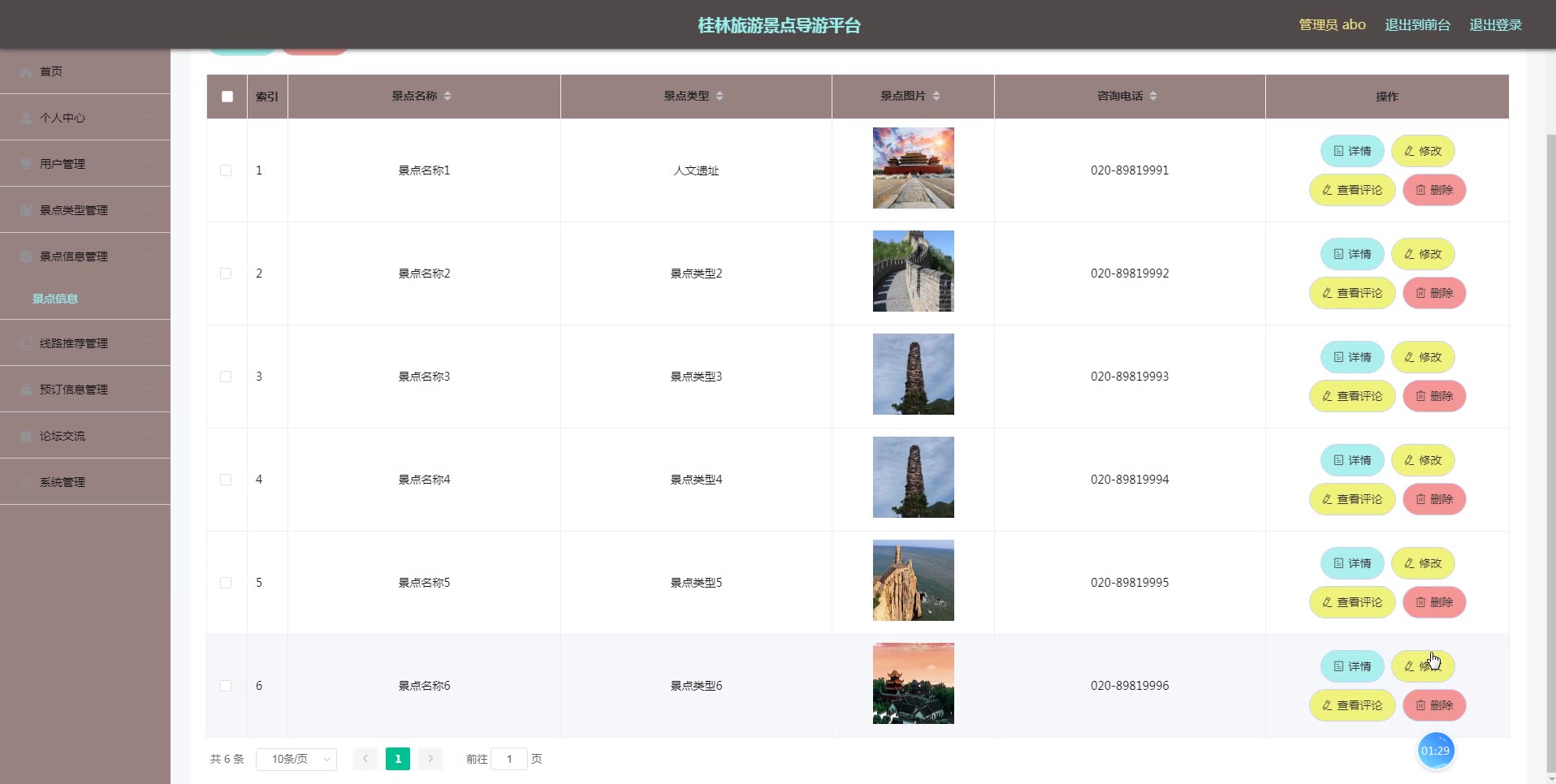Check the row 5 checkbox for 景点名称5

pyautogui.click(x=226, y=583)
